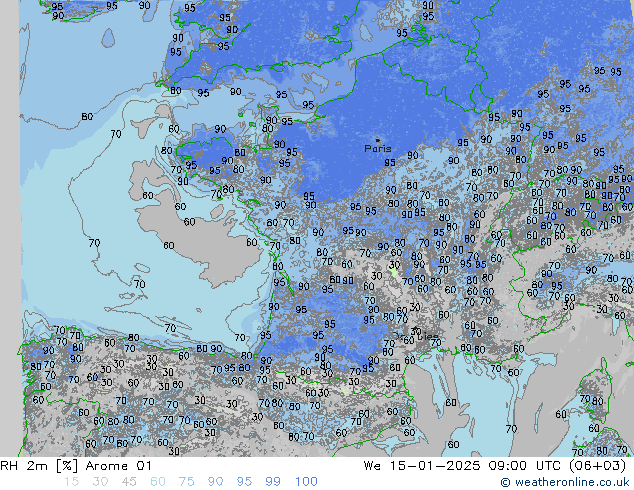Image resolution: width=634 pixels, height=490 pixels.
Task: Click legend value 90 in the colour scale
Action: [x=215, y=482]
